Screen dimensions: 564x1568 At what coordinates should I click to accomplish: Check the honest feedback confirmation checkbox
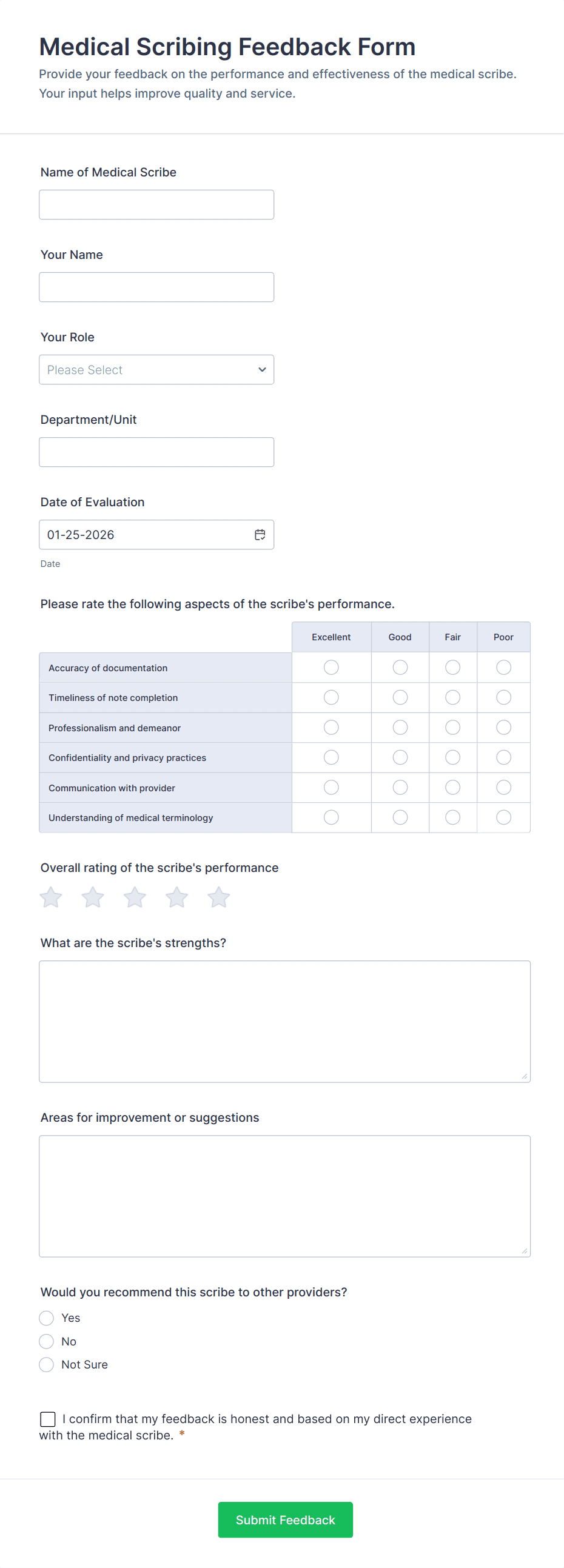(x=47, y=1419)
